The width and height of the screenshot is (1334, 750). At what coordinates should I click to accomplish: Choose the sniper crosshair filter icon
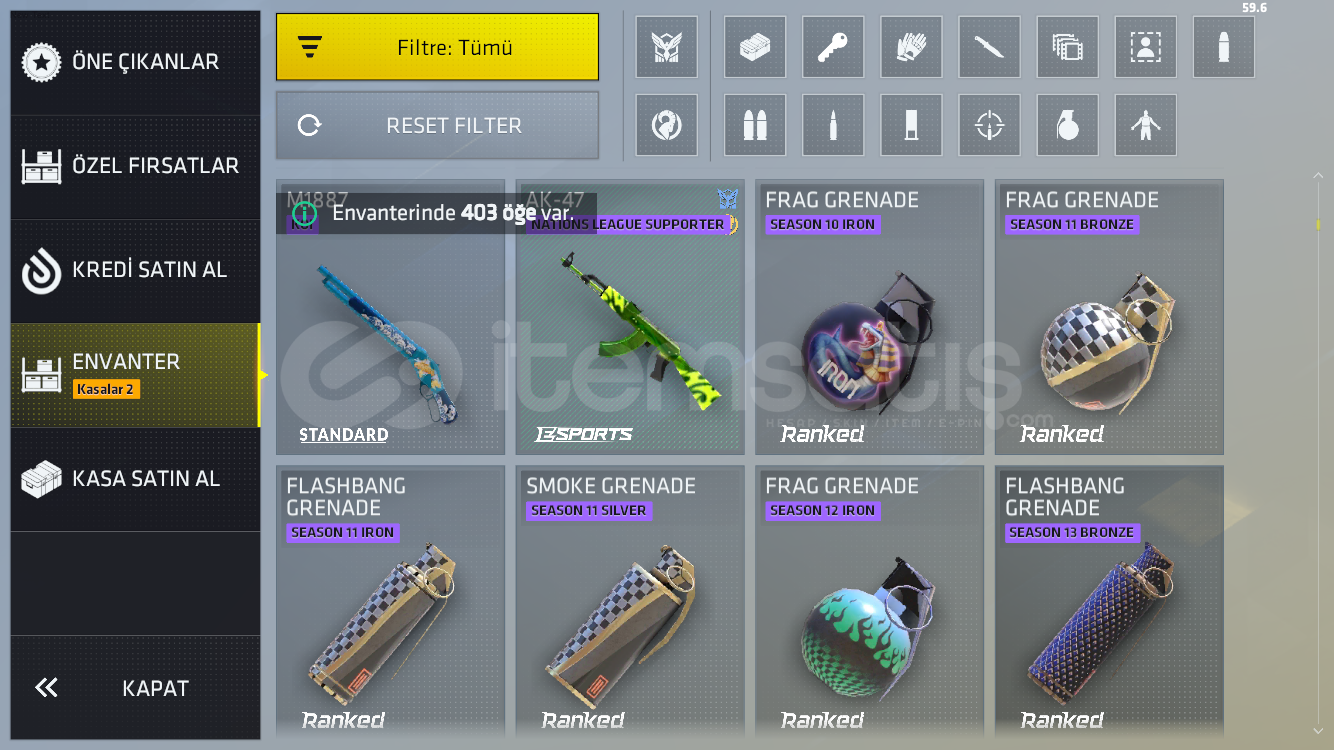(x=989, y=125)
